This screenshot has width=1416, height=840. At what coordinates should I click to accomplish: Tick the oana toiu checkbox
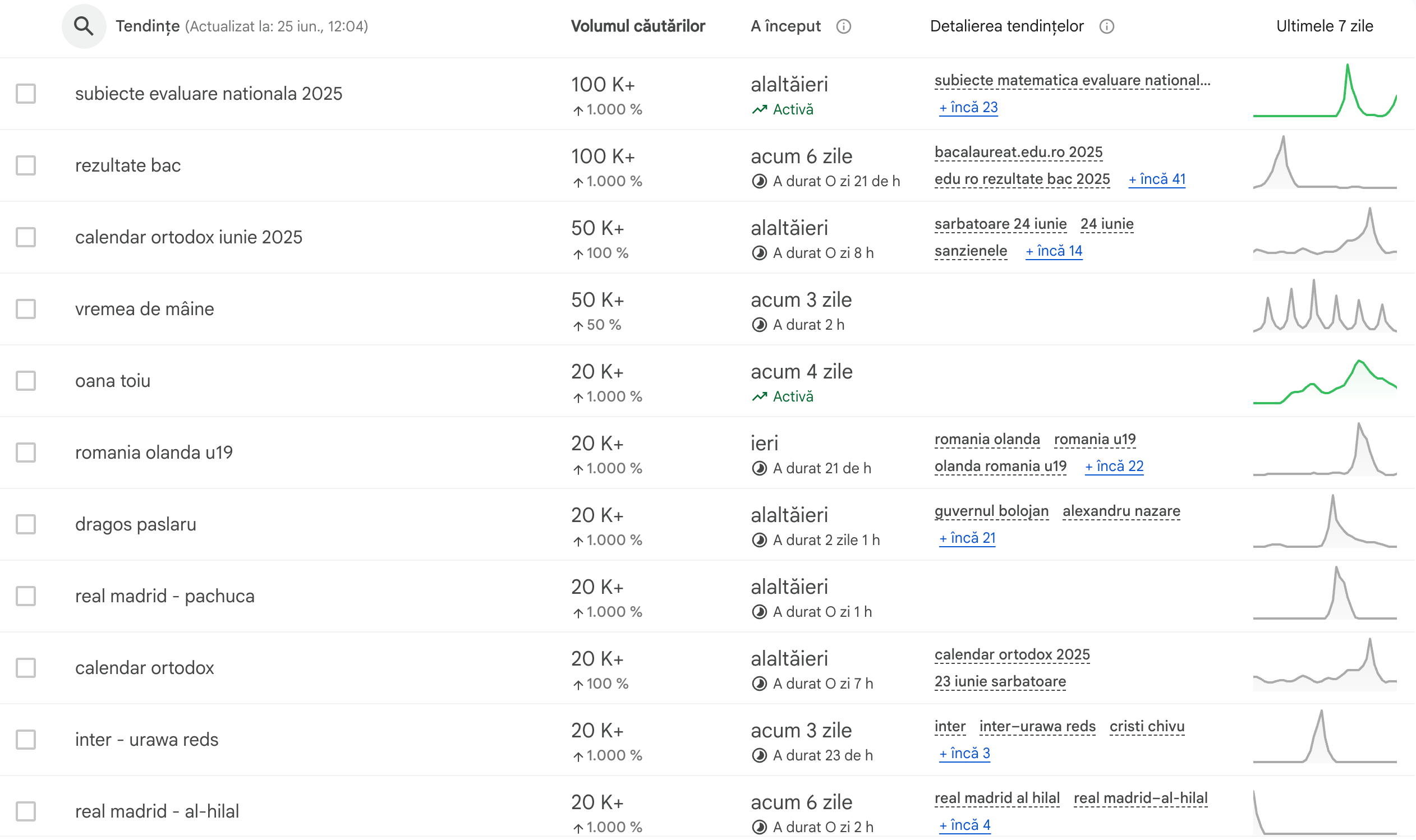coord(26,381)
